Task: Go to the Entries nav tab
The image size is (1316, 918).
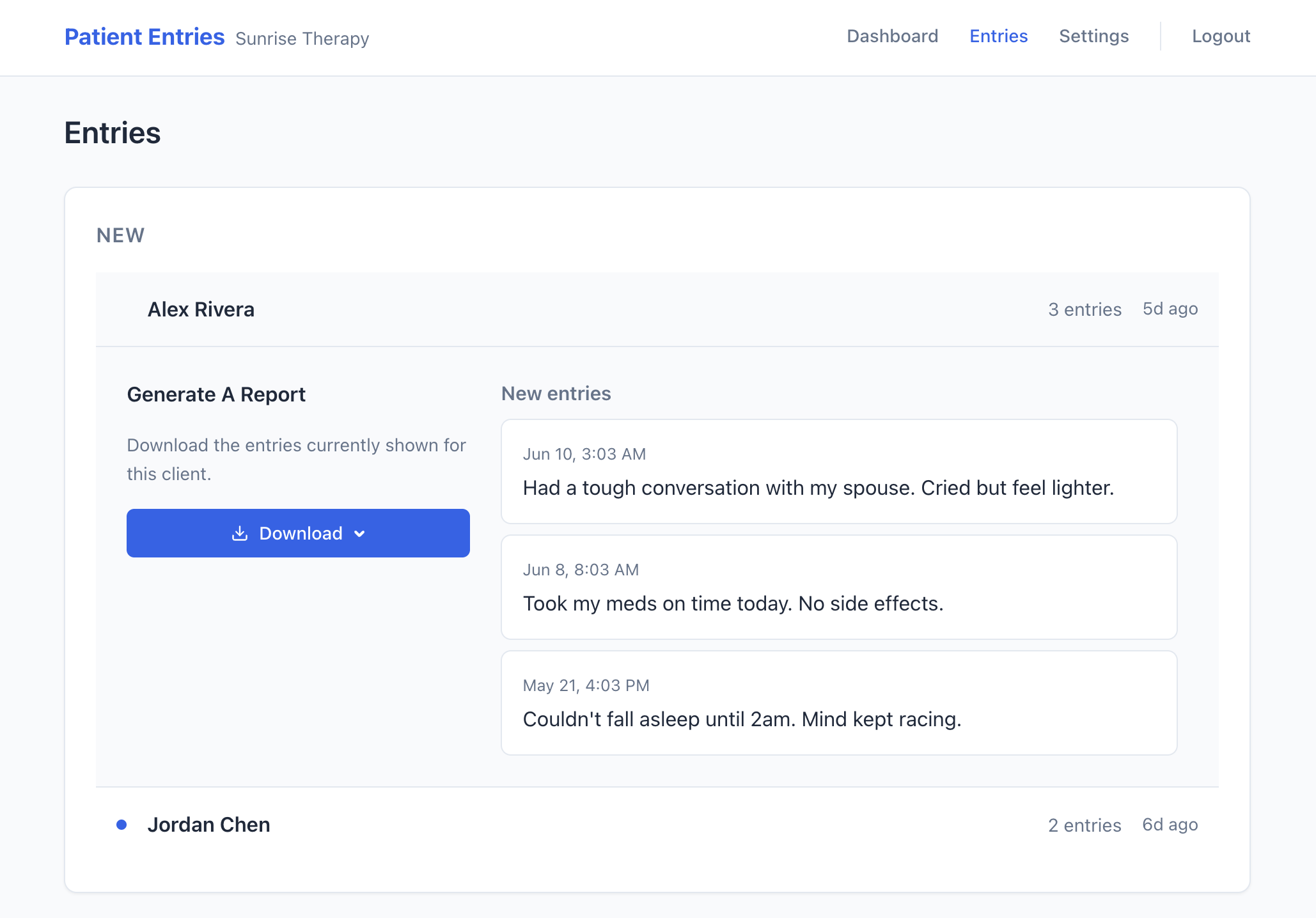Action: pos(998,36)
